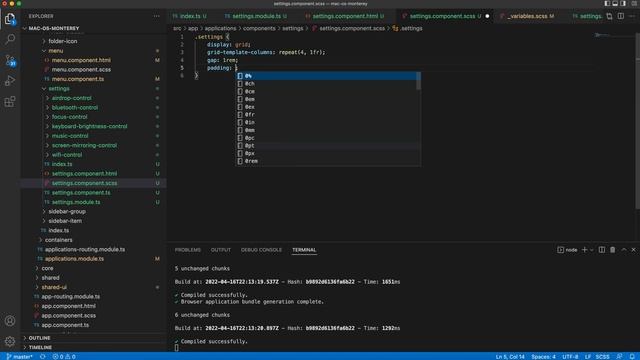Switch to the index.ts editor tab
Viewport: 640px width, 360px height.
(x=190, y=16)
